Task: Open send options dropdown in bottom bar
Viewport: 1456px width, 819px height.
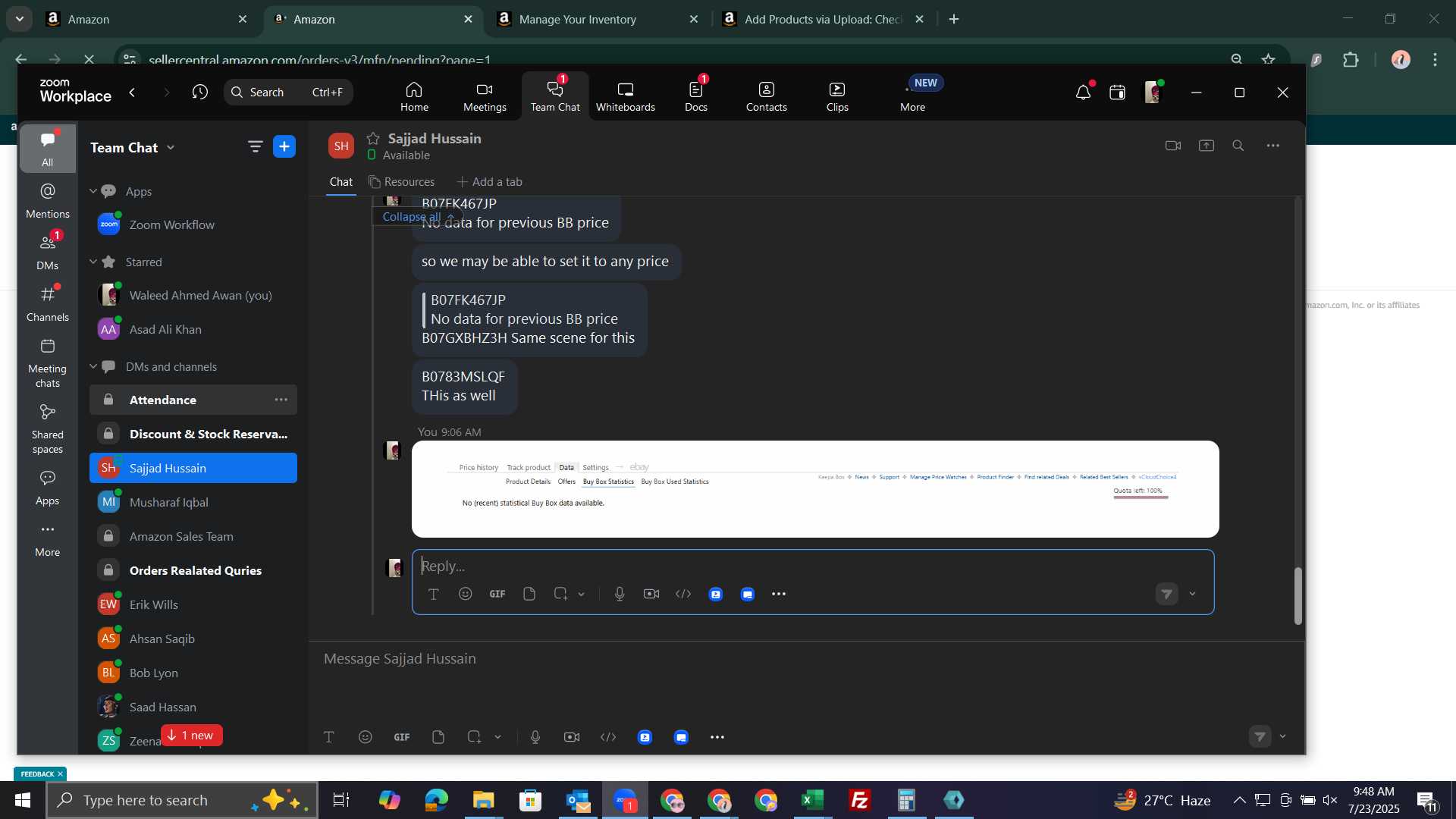Action: [x=1283, y=737]
